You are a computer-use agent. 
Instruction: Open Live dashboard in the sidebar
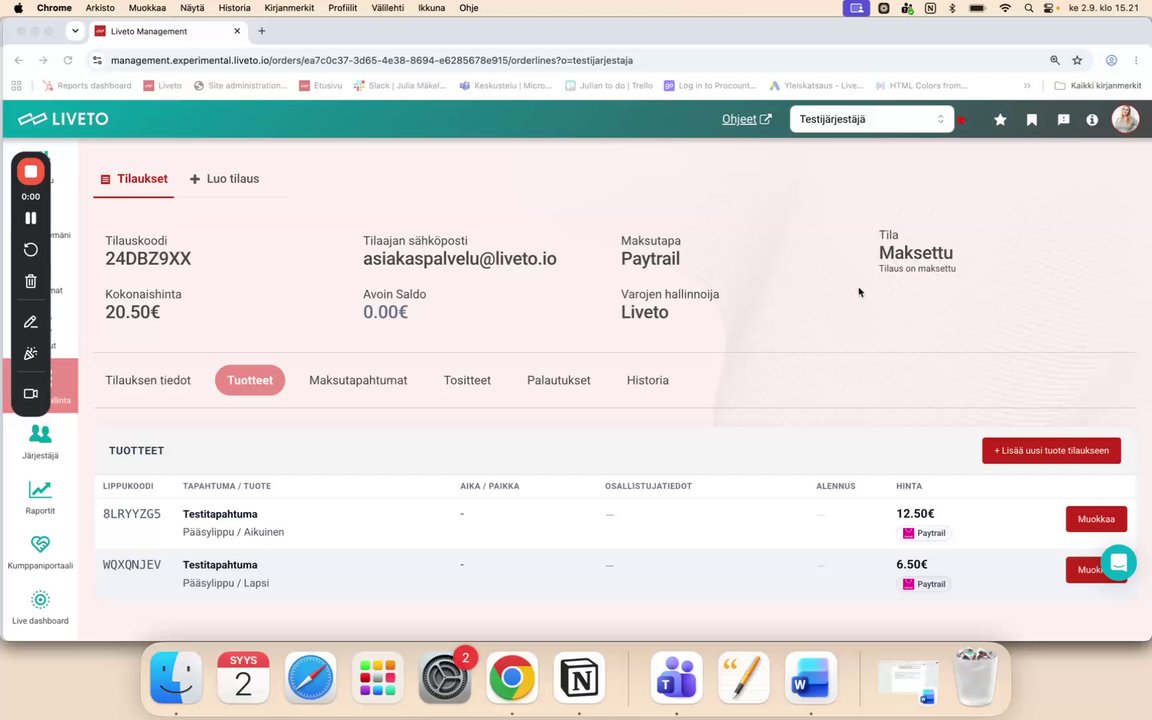point(40,608)
